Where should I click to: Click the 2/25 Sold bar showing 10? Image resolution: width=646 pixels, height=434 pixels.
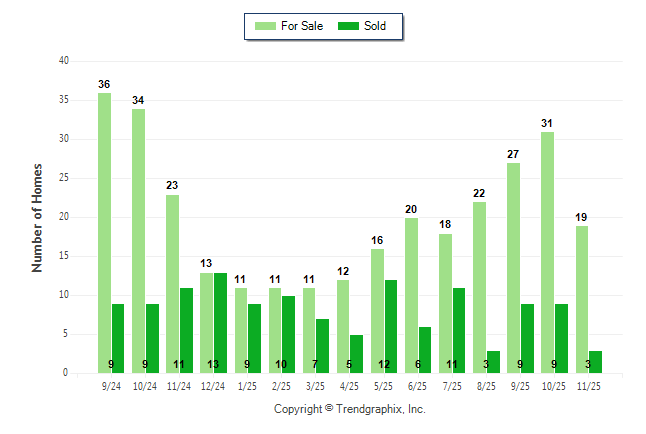click(x=288, y=335)
